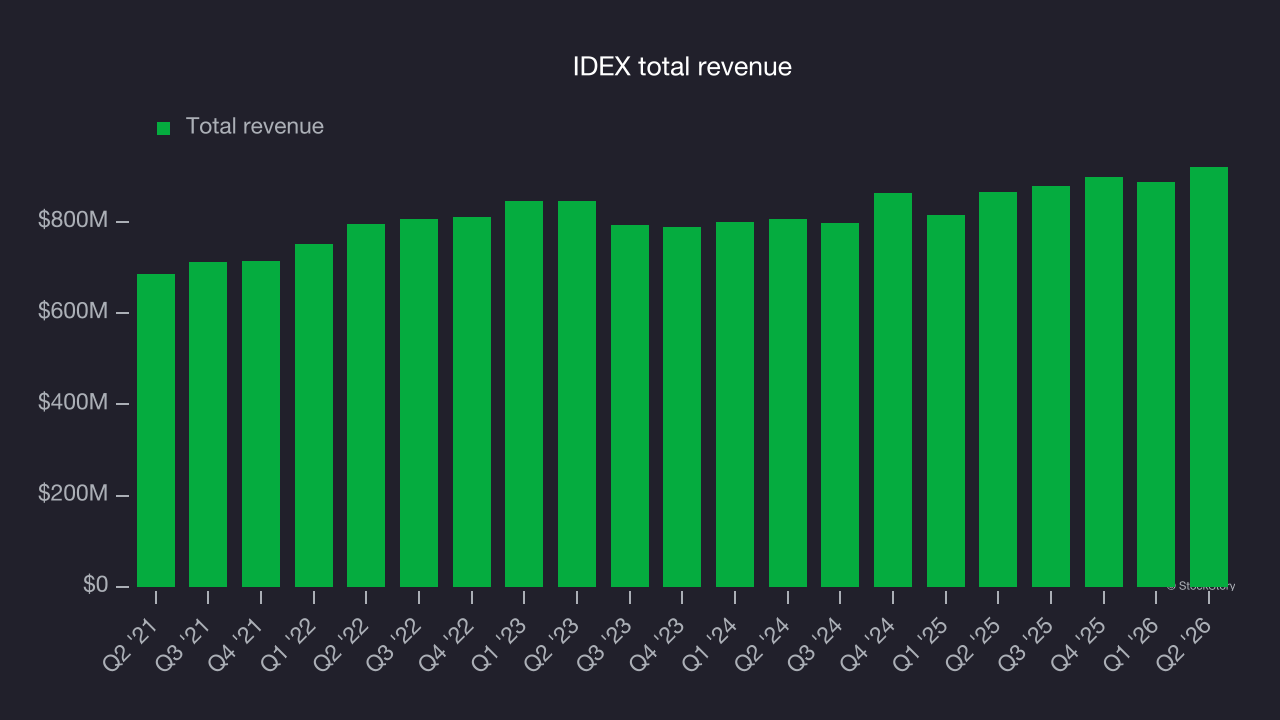Select the green bar above Q2 '23

(577, 394)
